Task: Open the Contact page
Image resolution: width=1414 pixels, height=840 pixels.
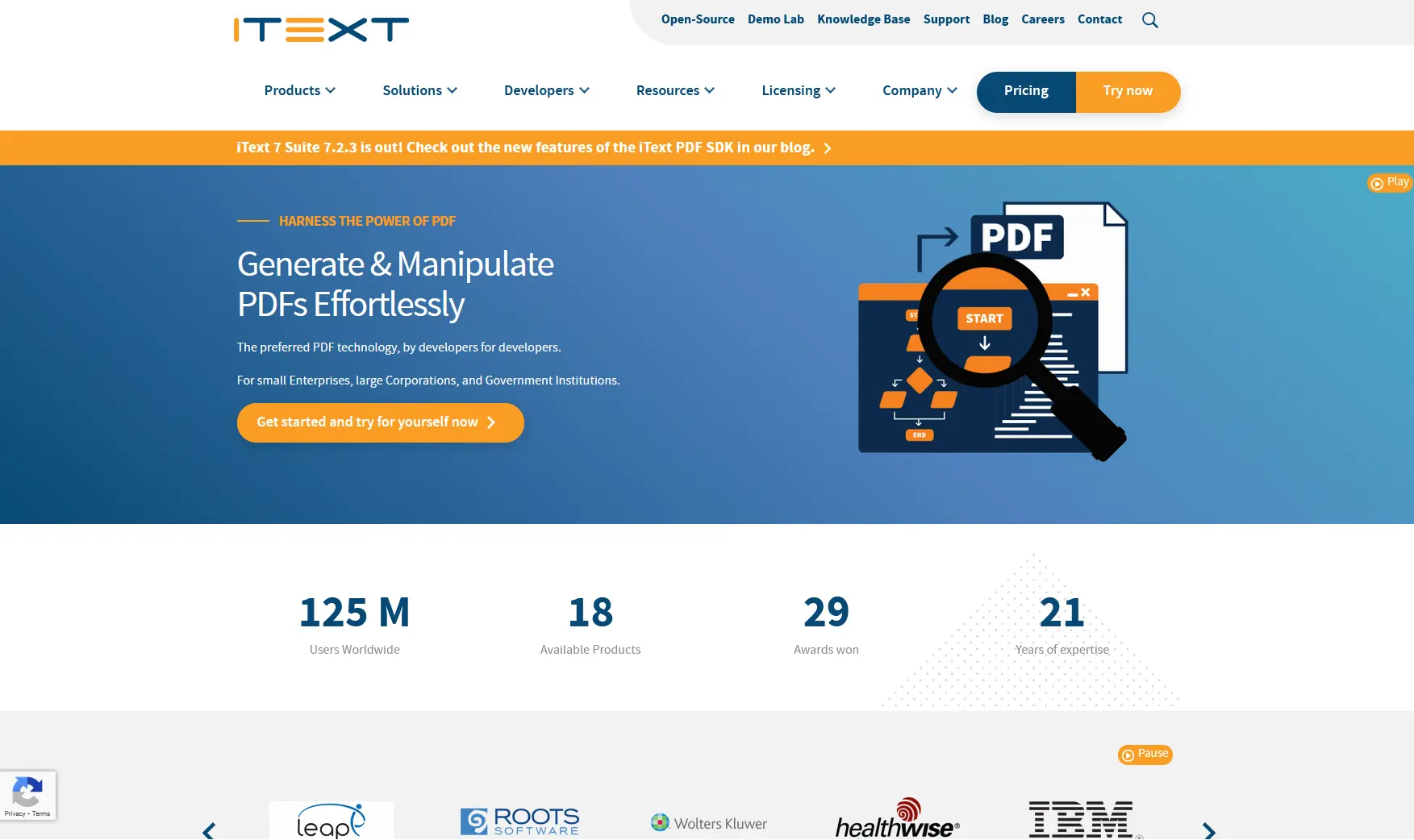Action: coord(1100,19)
